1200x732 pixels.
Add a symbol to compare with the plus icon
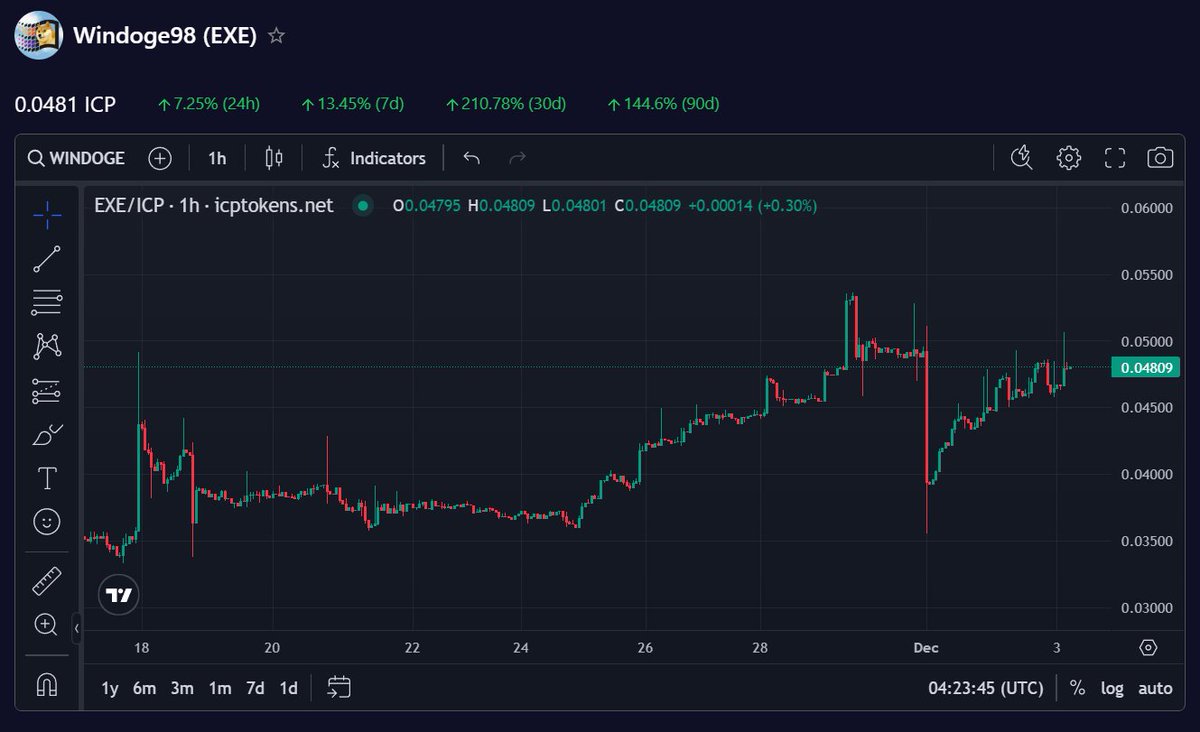point(160,158)
